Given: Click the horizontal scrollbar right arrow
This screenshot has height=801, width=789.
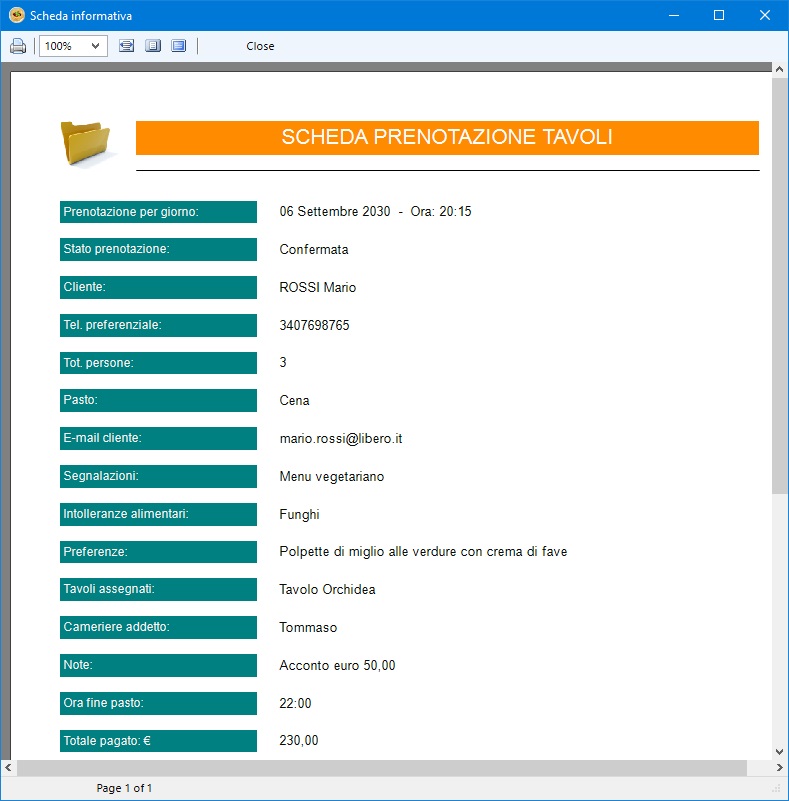Looking at the screenshot, I should point(779,767).
